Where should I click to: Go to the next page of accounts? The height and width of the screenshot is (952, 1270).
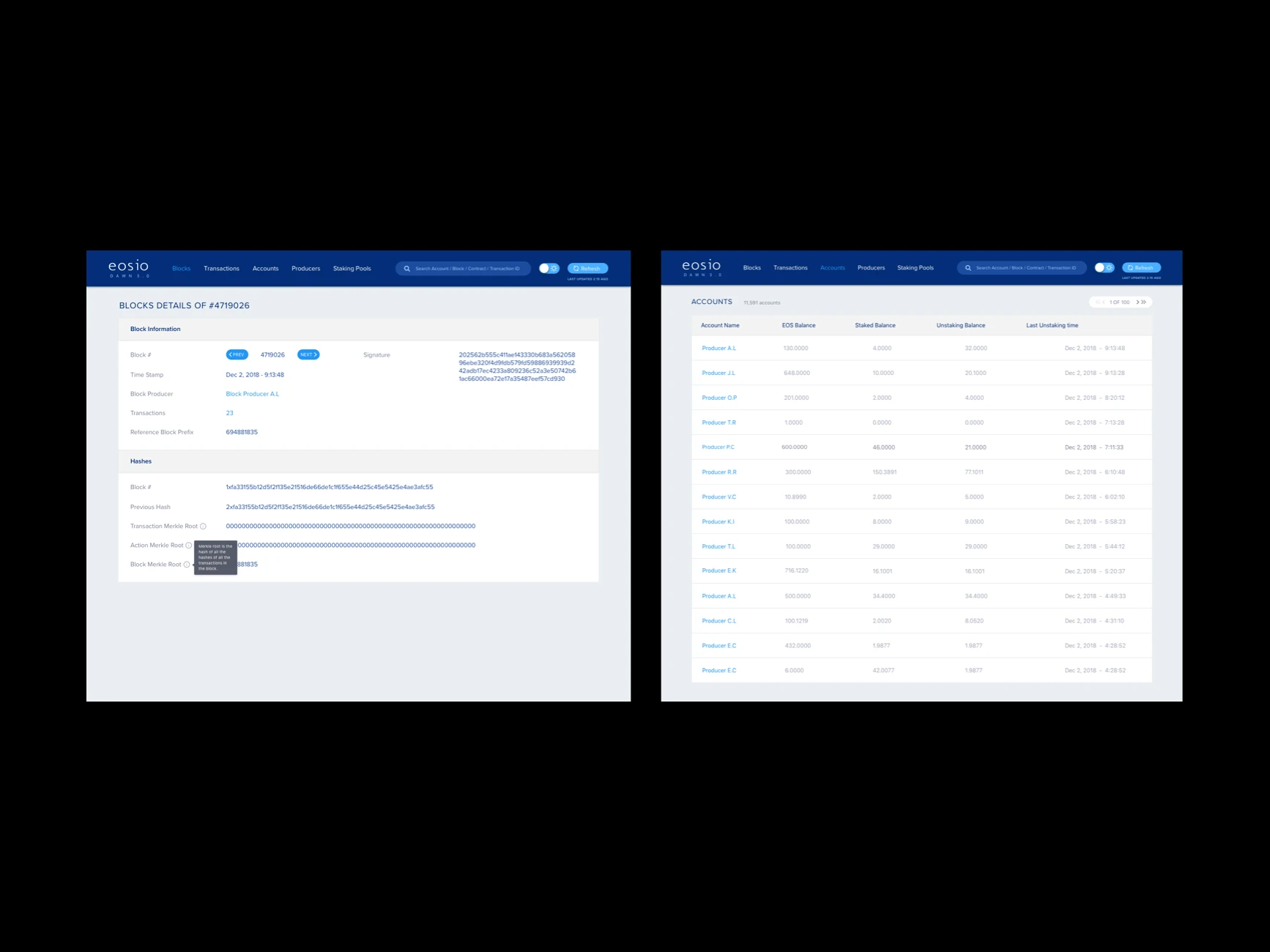[1138, 302]
